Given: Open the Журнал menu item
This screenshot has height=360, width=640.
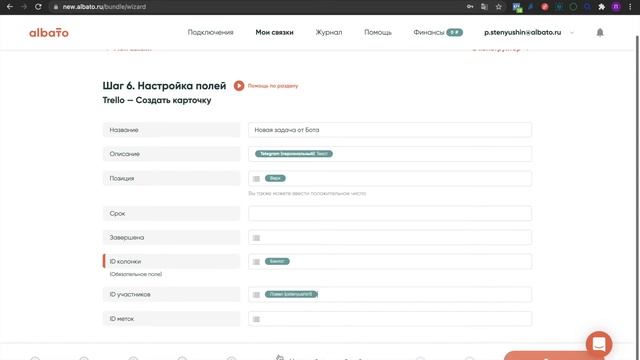Looking at the screenshot, I should point(329,32).
